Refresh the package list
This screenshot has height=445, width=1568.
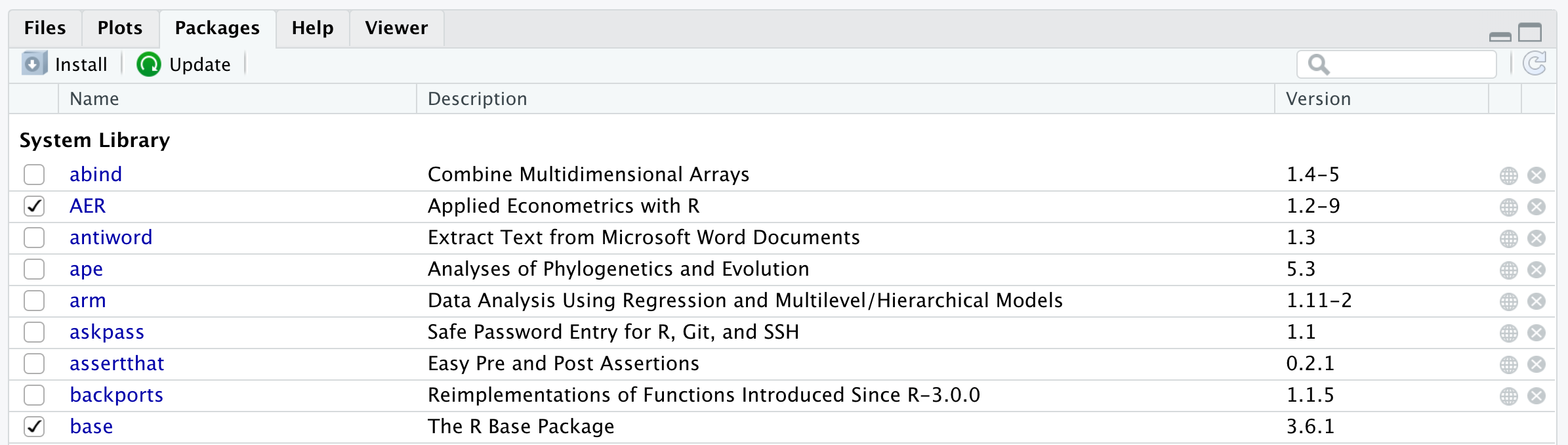pos(1534,64)
